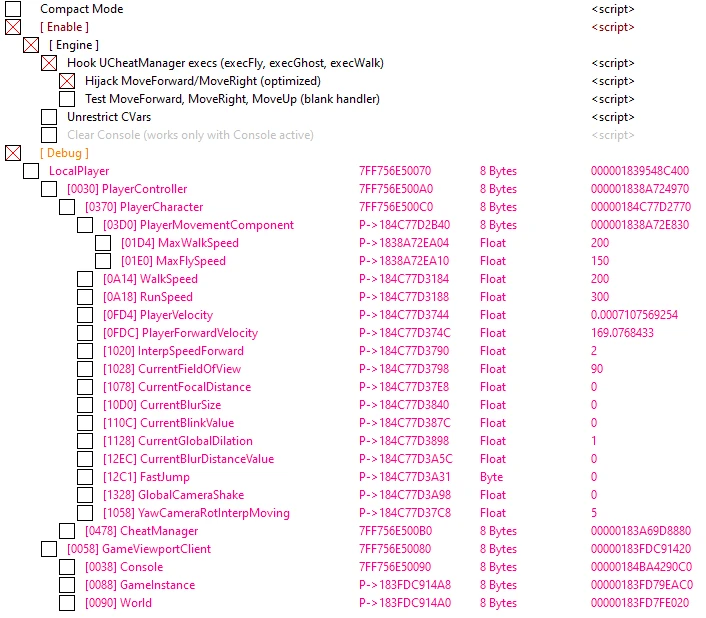Click PlayerForwardVelocity value 169.0768433
This screenshot has width=706, height=618.
click(622, 333)
